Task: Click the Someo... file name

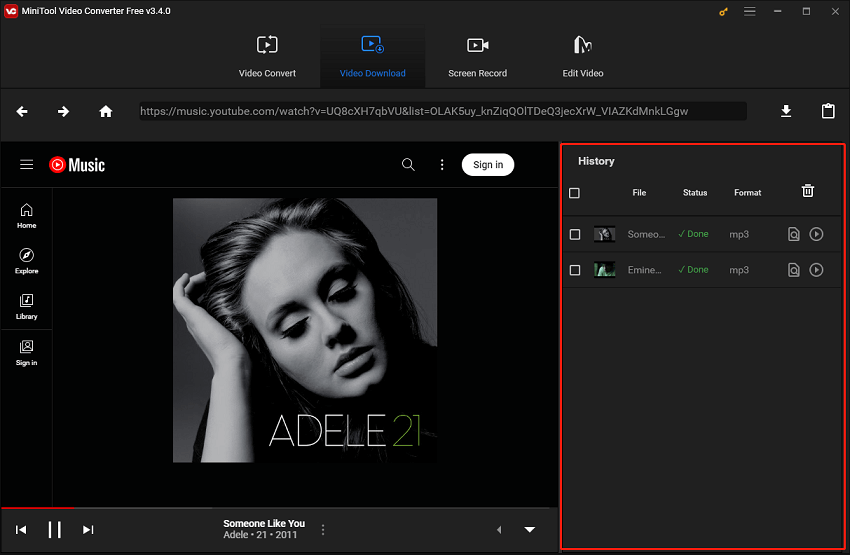Action: [646, 234]
